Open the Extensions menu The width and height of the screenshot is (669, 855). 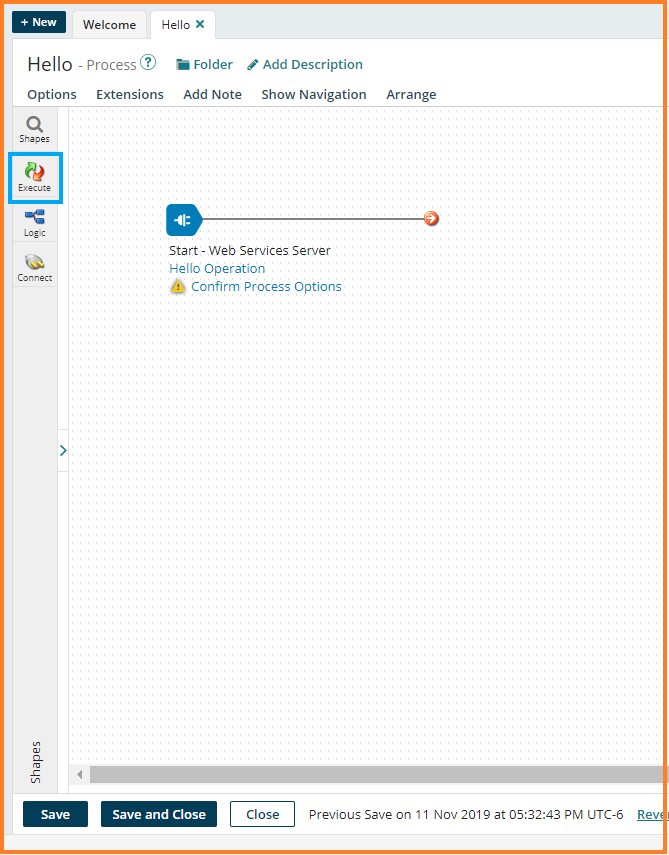[x=130, y=94]
